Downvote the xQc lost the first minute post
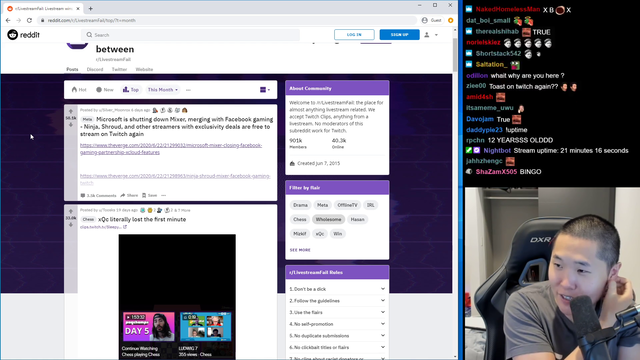 point(71,225)
